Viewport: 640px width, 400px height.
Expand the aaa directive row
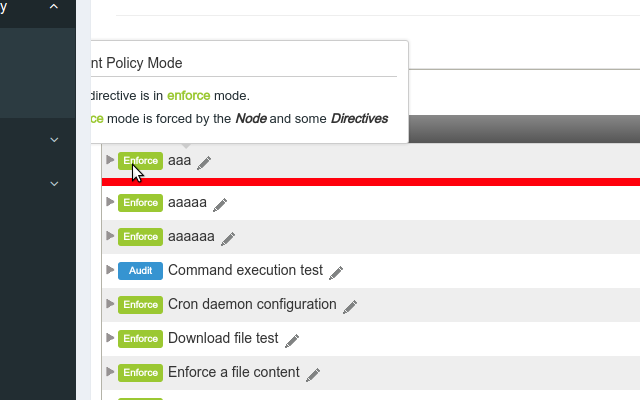[110, 160]
